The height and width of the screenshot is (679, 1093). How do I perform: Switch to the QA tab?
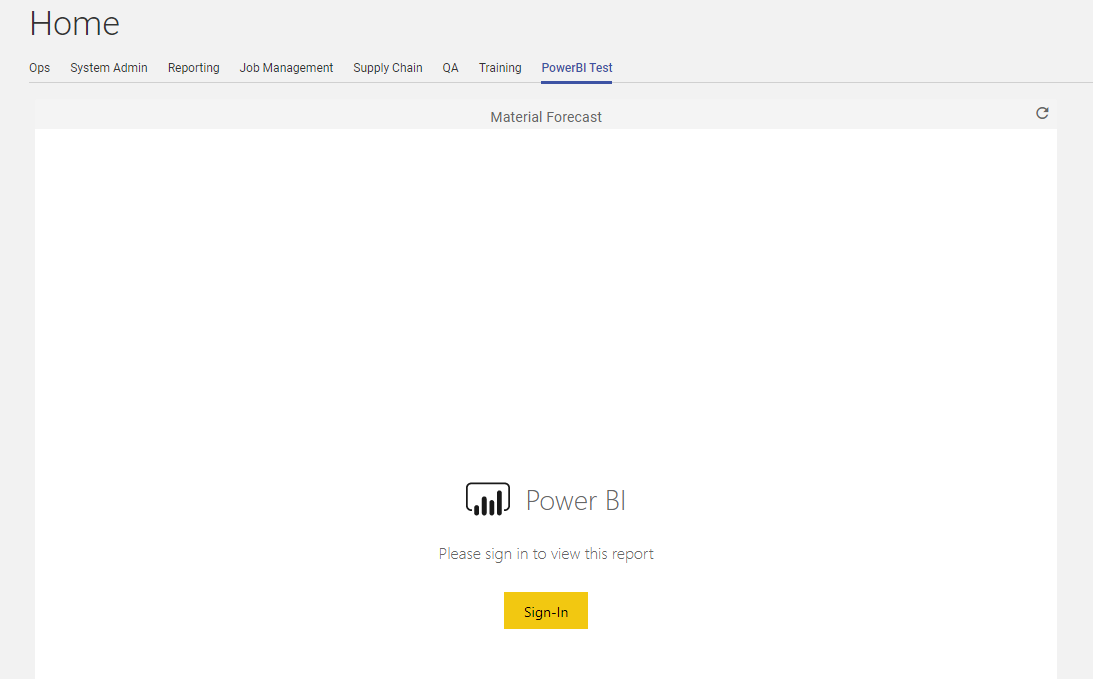pyautogui.click(x=450, y=68)
